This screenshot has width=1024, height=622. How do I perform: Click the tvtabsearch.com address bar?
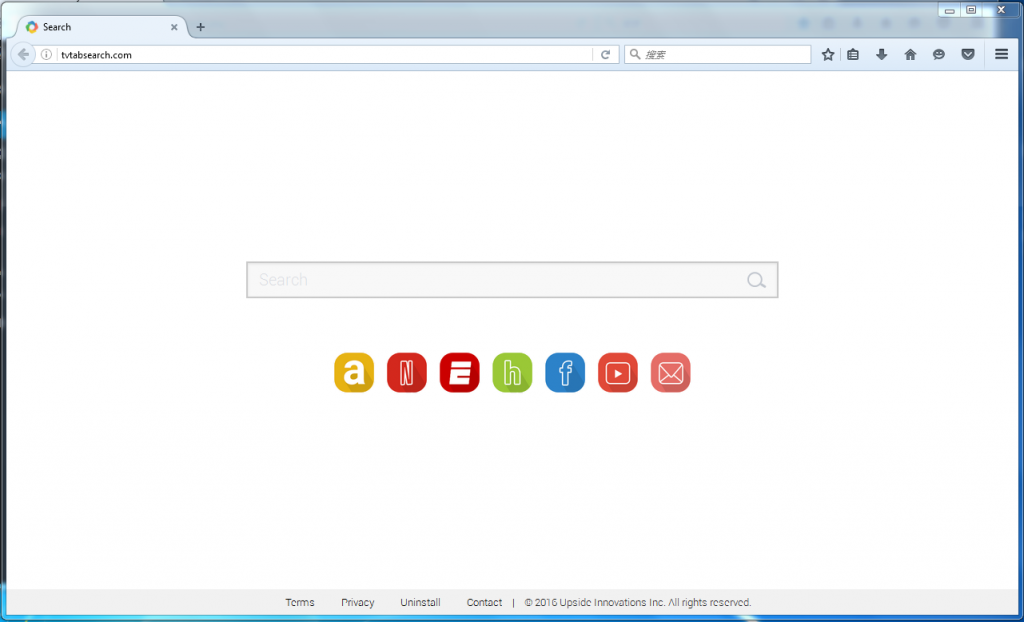pos(323,55)
